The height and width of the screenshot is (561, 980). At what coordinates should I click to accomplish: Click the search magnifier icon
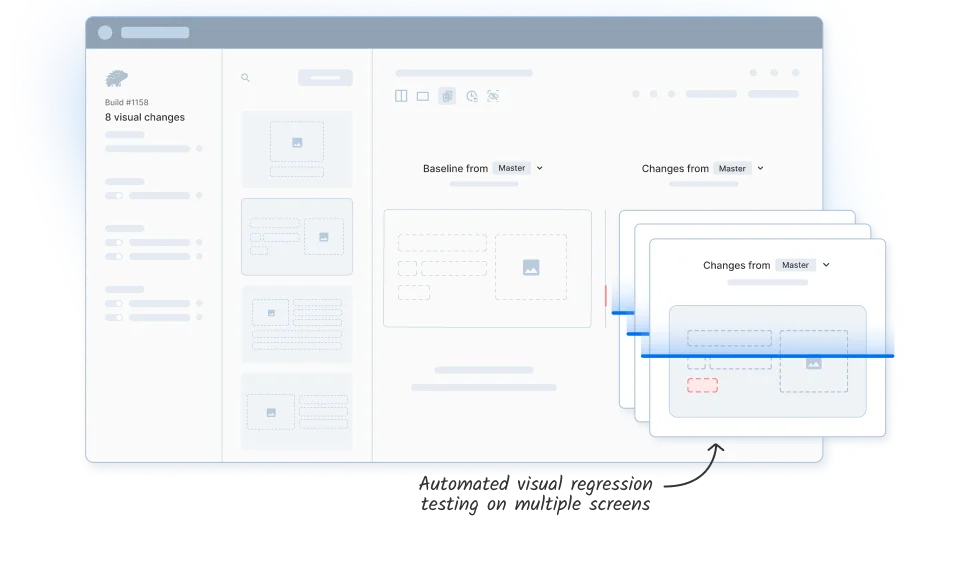246,78
